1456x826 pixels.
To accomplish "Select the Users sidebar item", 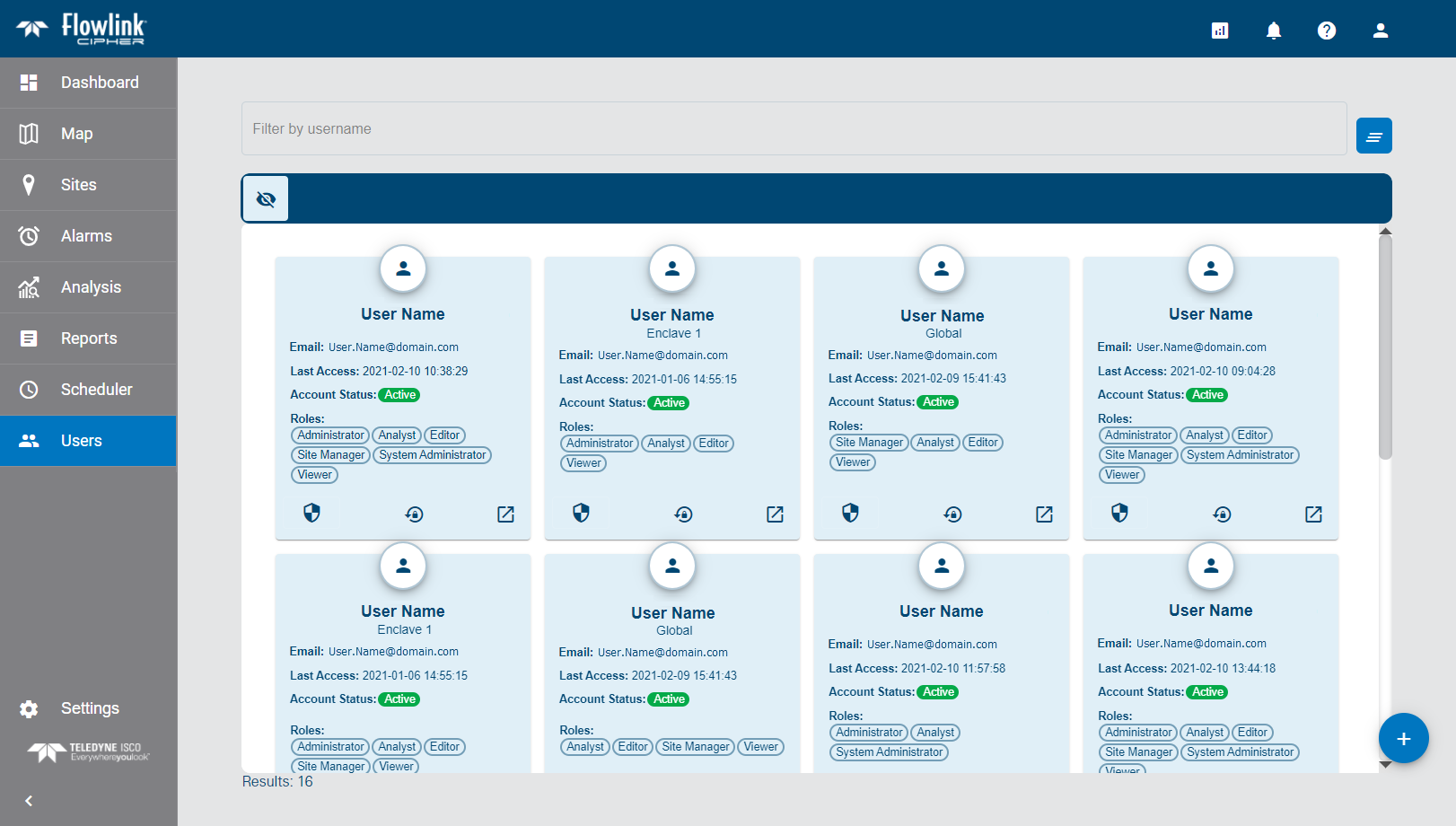I will click(x=88, y=441).
